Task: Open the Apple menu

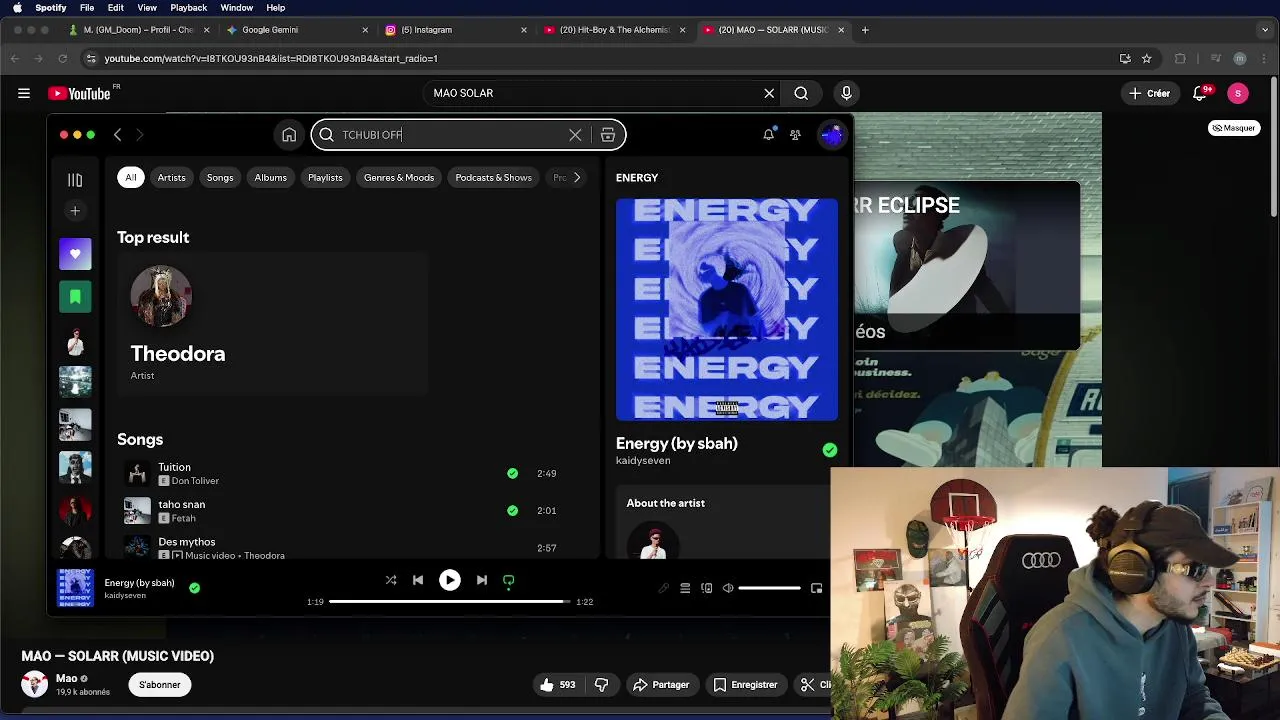Action: tap(17, 8)
